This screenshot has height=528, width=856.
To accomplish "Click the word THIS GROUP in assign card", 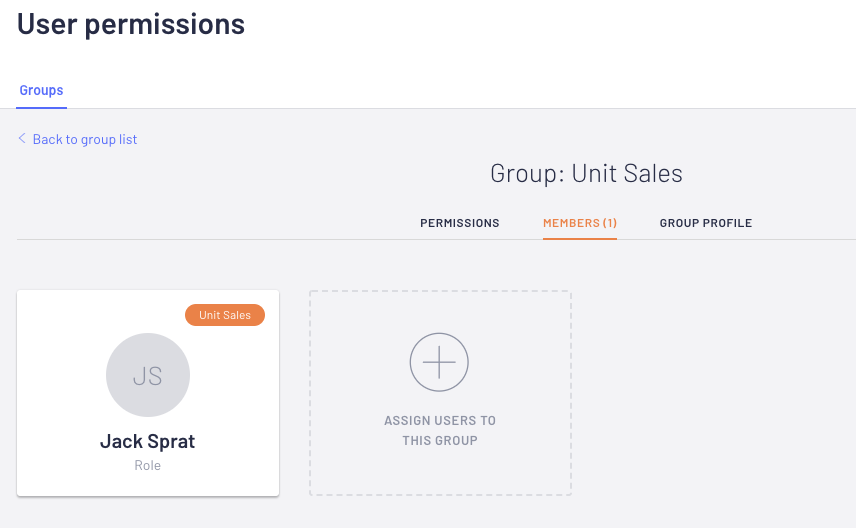I will coord(440,441).
